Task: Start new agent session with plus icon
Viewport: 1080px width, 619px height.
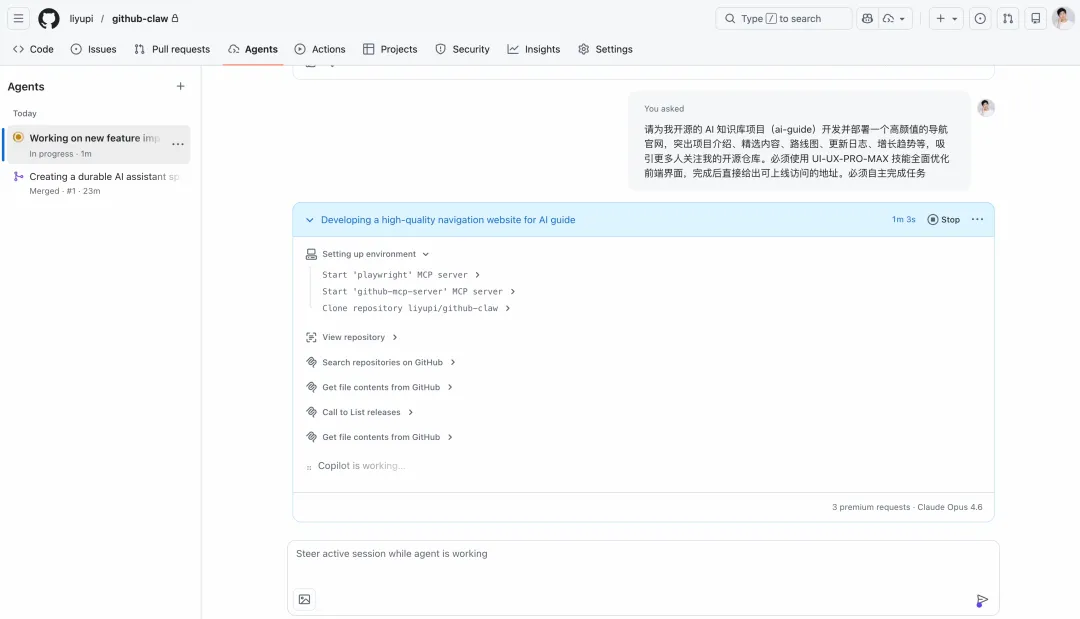Action: 181,87
